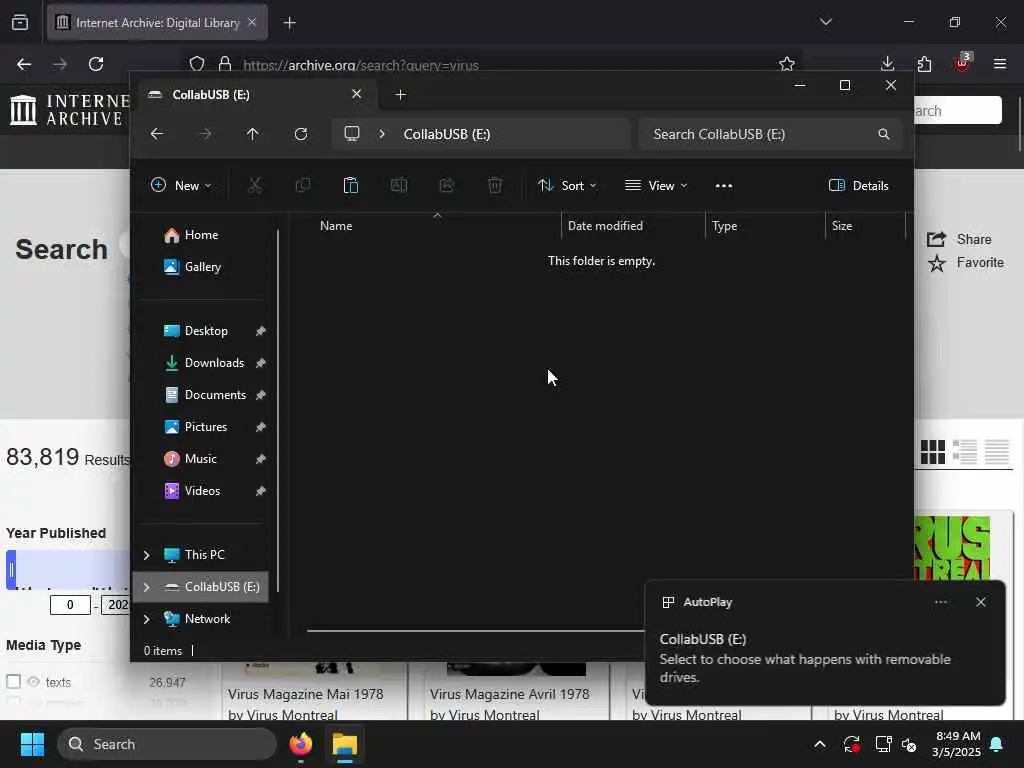The image size is (1024, 768).
Task: Click the Rename icon in Explorer toolbar
Action: pyautogui.click(x=398, y=185)
